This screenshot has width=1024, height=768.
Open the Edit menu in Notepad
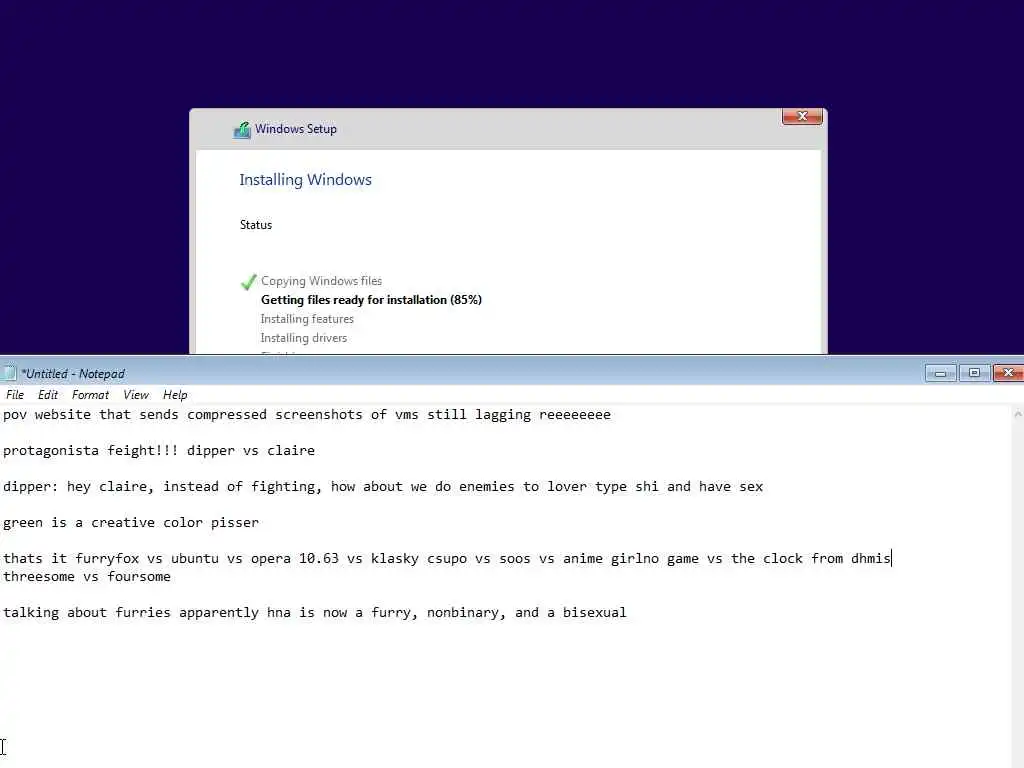(x=48, y=394)
